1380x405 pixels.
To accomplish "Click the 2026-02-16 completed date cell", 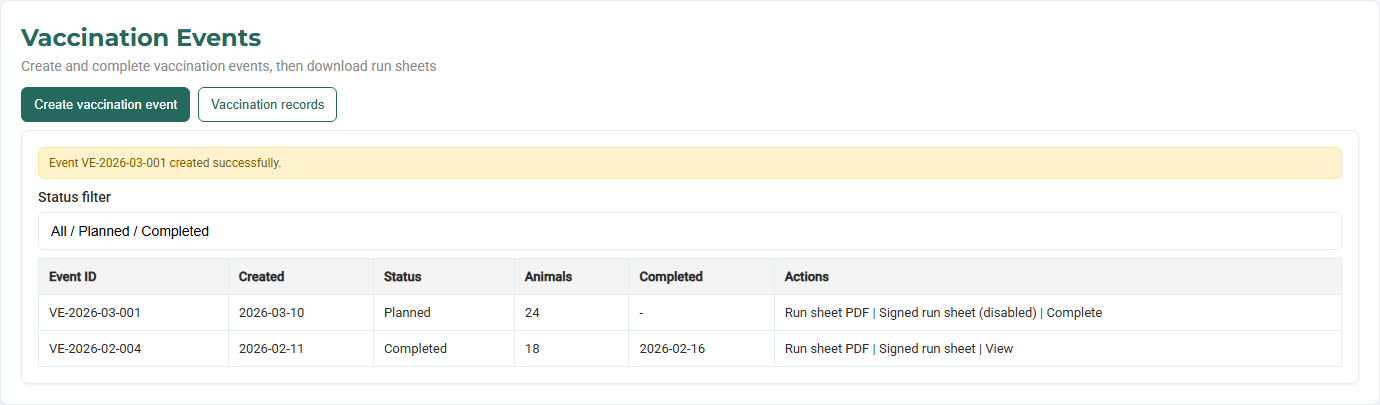I will pos(672,349).
